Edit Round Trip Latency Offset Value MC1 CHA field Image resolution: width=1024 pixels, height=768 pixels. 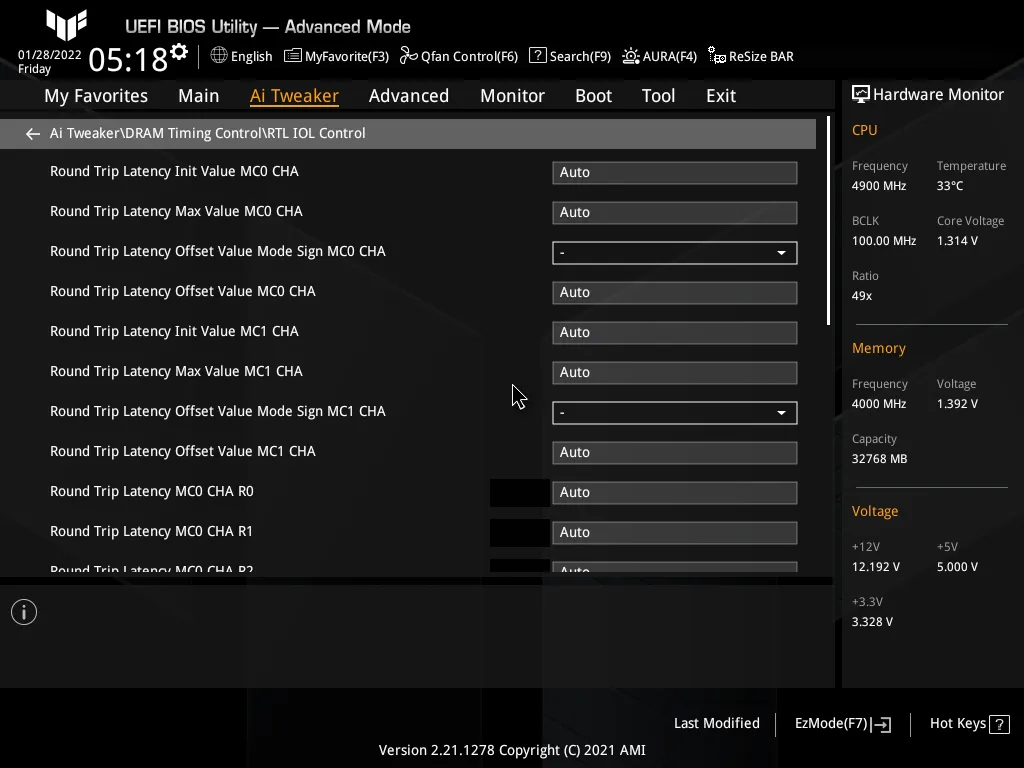click(675, 453)
